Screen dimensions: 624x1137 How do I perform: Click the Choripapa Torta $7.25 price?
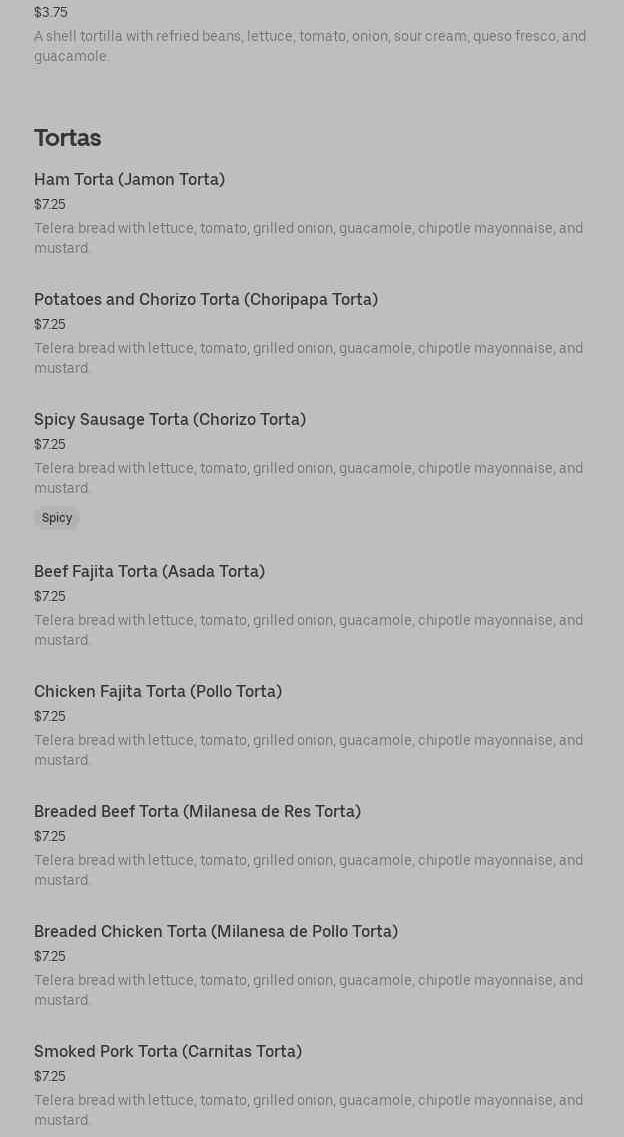coord(50,324)
